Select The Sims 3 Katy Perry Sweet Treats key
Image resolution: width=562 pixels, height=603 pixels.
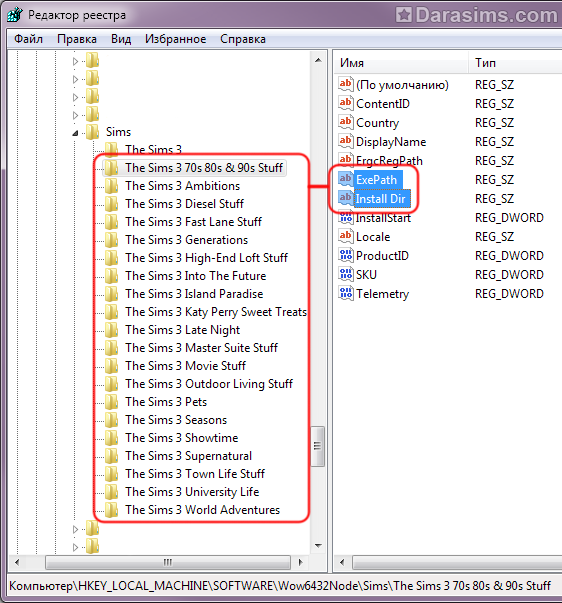216,312
